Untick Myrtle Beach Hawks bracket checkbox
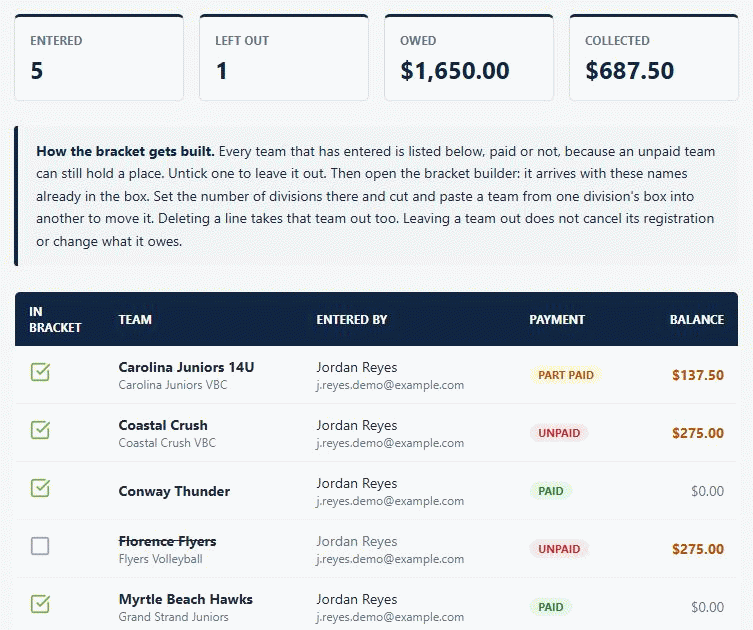 (40, 604)
